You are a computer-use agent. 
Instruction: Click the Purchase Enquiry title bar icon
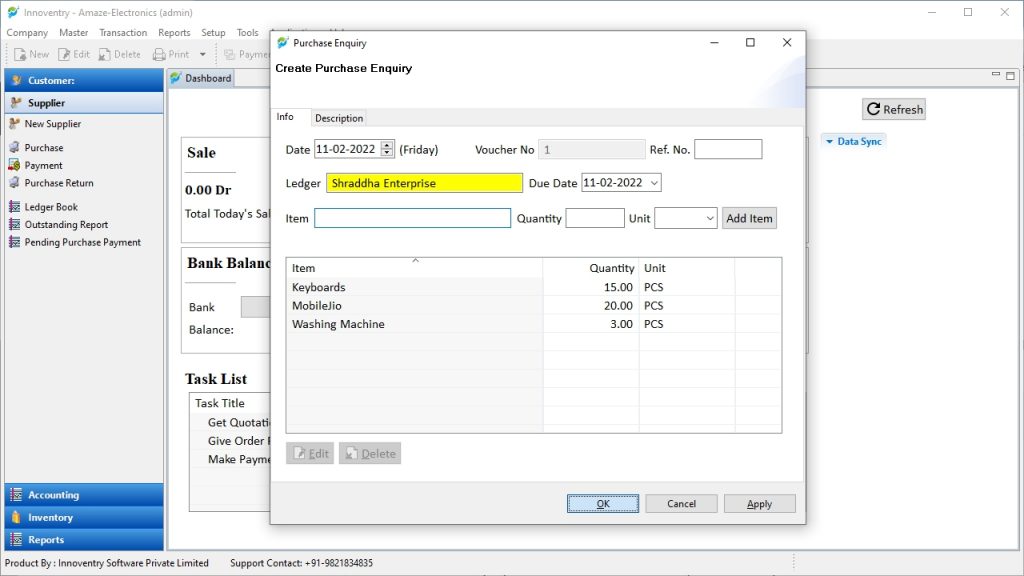282,42
